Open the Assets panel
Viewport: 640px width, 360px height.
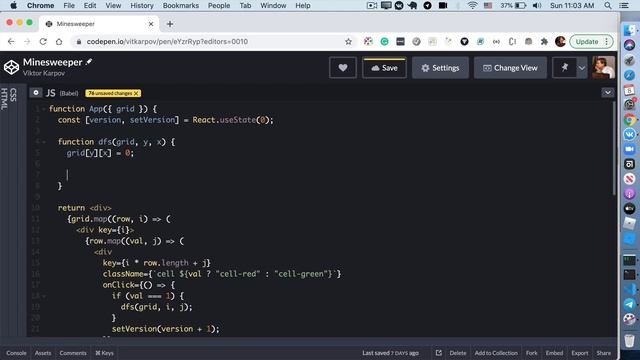(x=43, y=353)
